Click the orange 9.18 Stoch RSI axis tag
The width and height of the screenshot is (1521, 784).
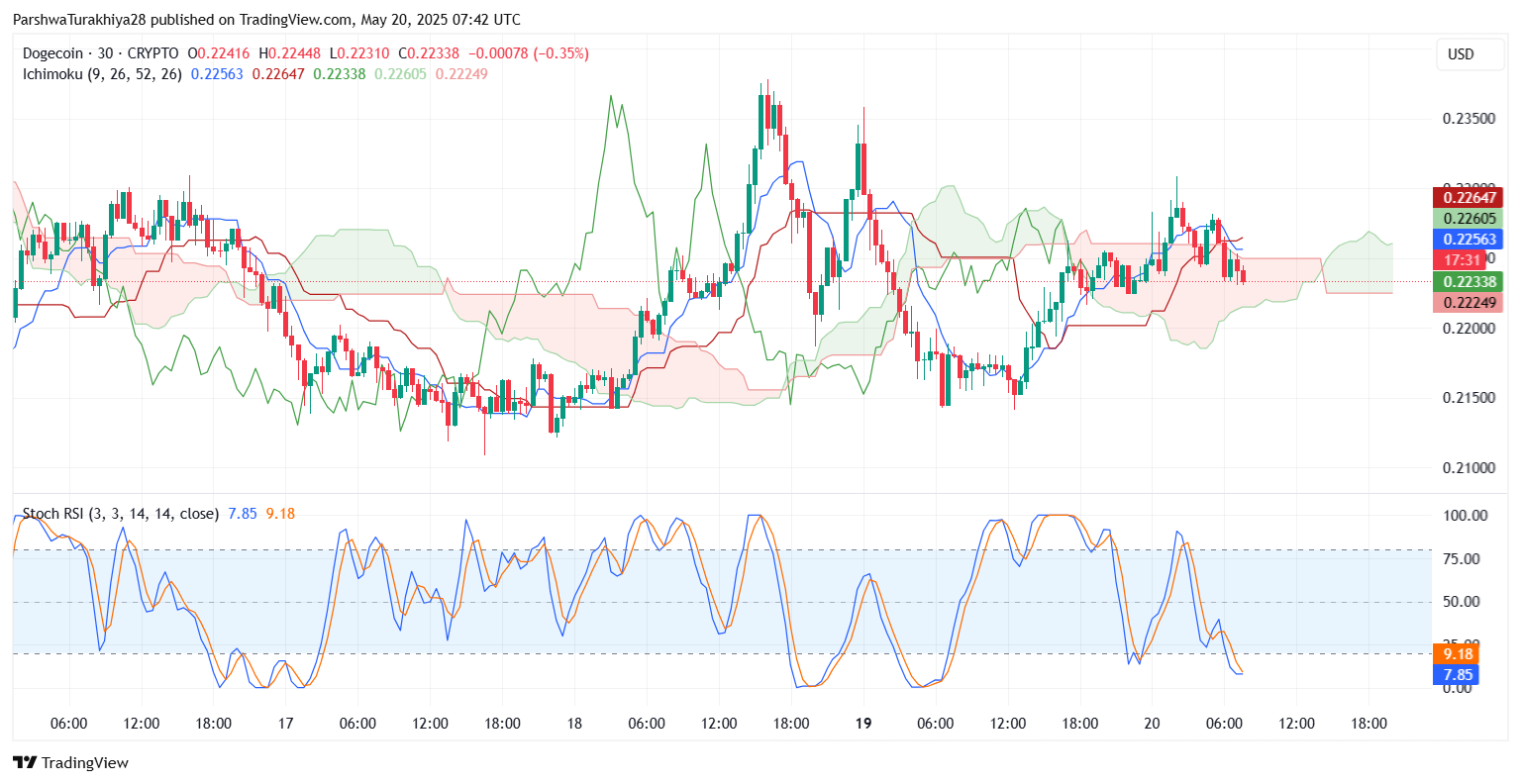click(1458, 654)
